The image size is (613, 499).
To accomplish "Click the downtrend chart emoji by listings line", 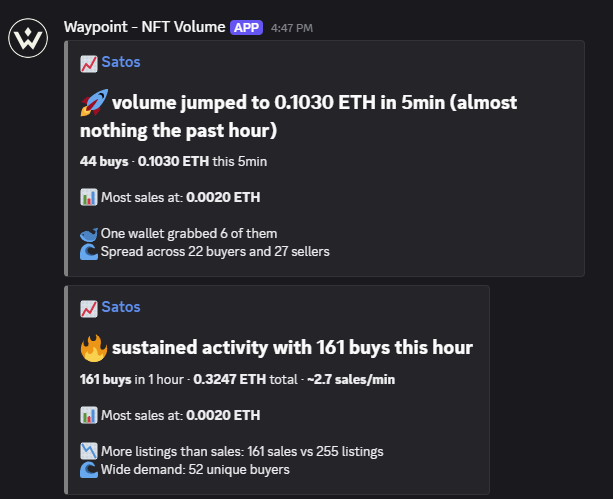I will 89,451.
